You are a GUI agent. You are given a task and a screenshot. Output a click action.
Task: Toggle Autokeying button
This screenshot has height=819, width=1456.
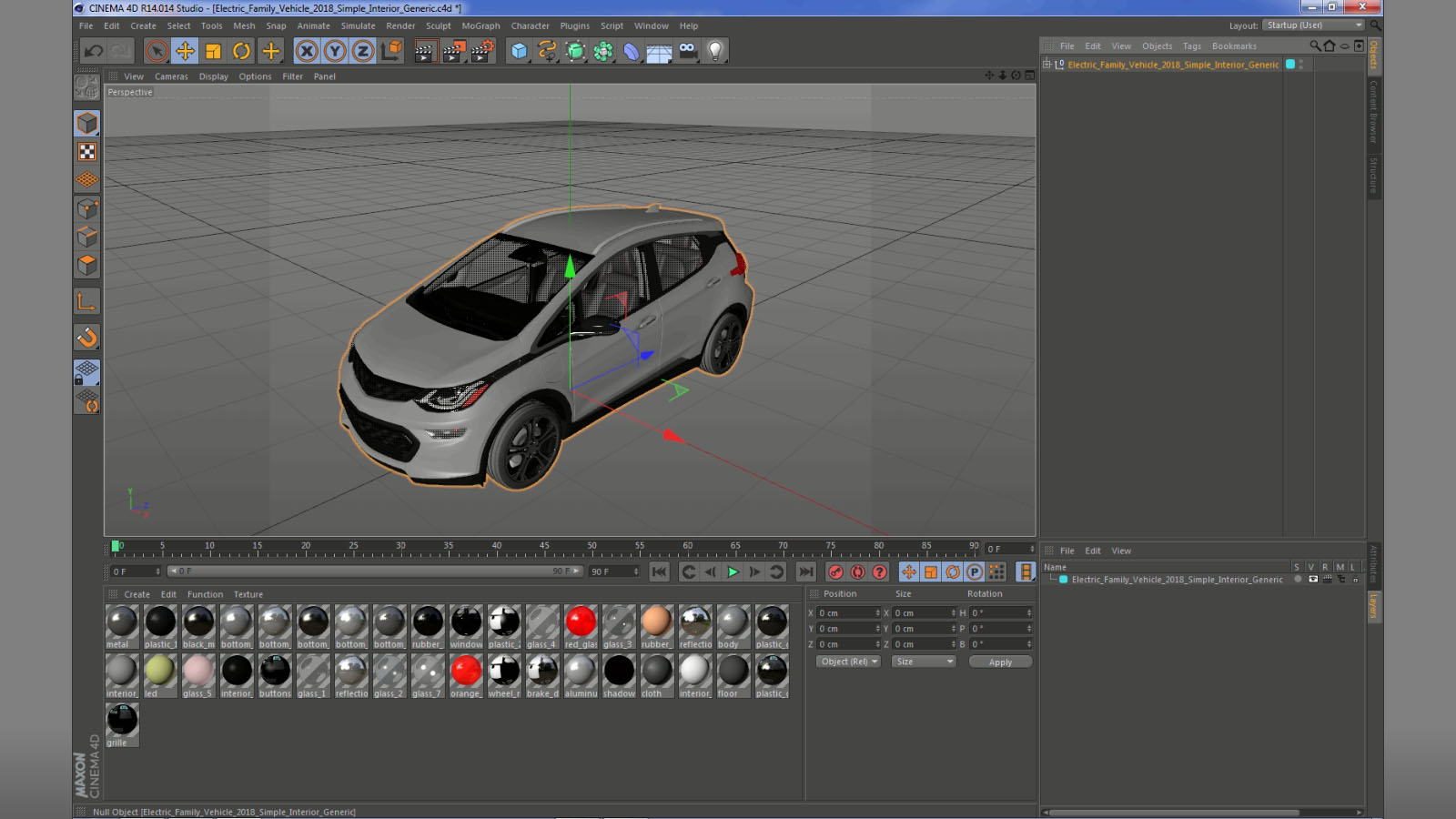coord(857,571)
